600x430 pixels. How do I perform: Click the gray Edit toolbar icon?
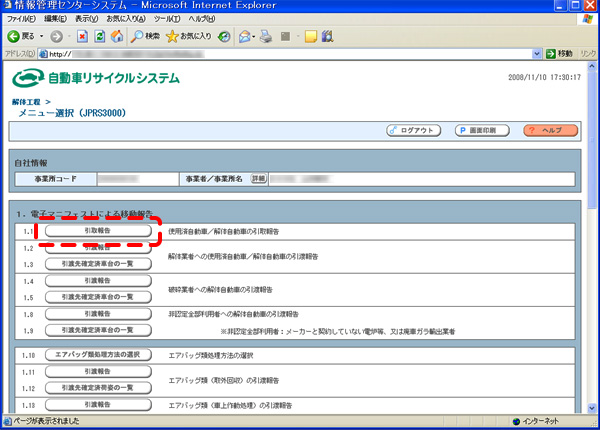click(x=285, y=36)
